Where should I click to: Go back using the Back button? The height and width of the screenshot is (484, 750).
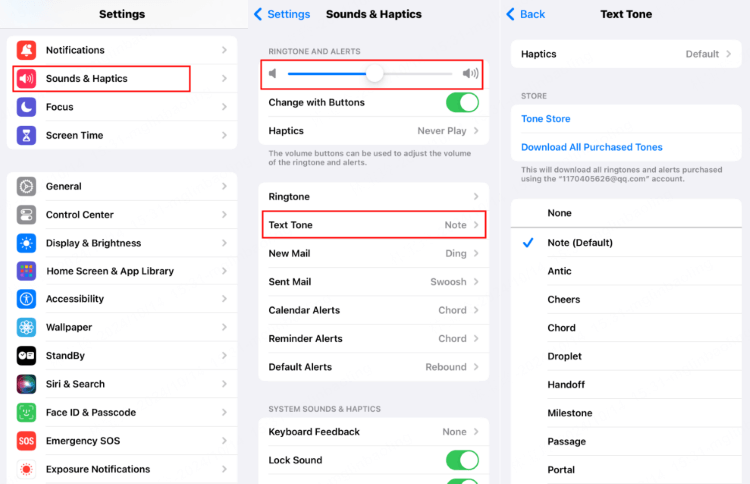pos(526,14)
